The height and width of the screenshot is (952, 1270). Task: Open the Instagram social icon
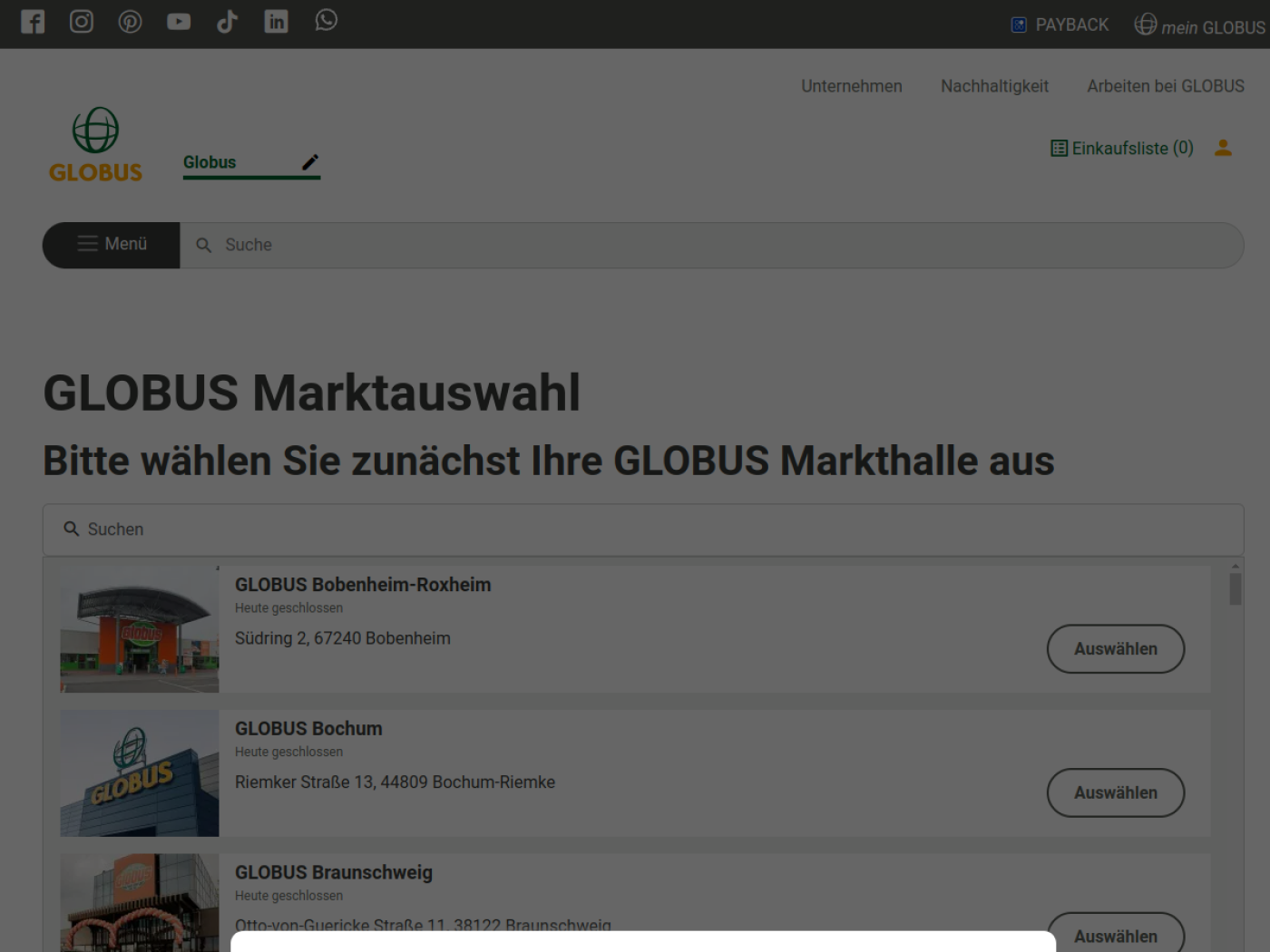coord(82,21)
